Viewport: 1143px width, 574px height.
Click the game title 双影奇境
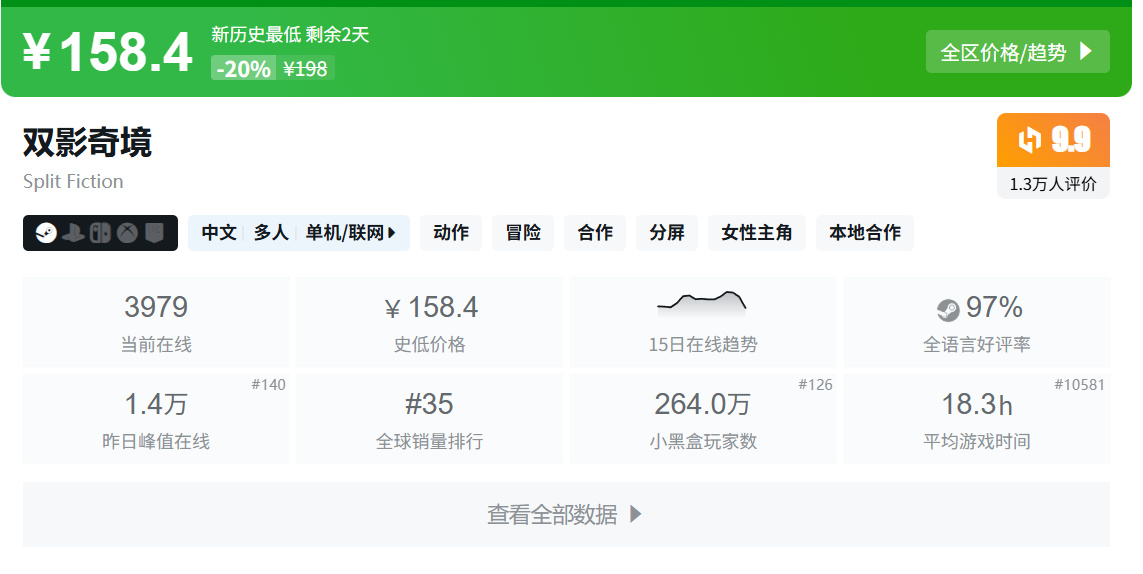tap(87, 142)
